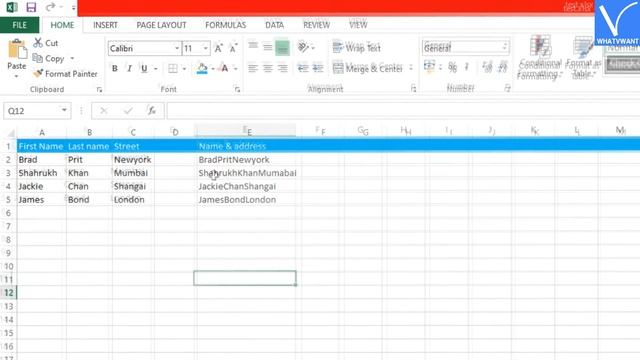This screenshot has height=360, width=640.
Task: Open the font name Calibri dropdown
Action: pos(177,48)
